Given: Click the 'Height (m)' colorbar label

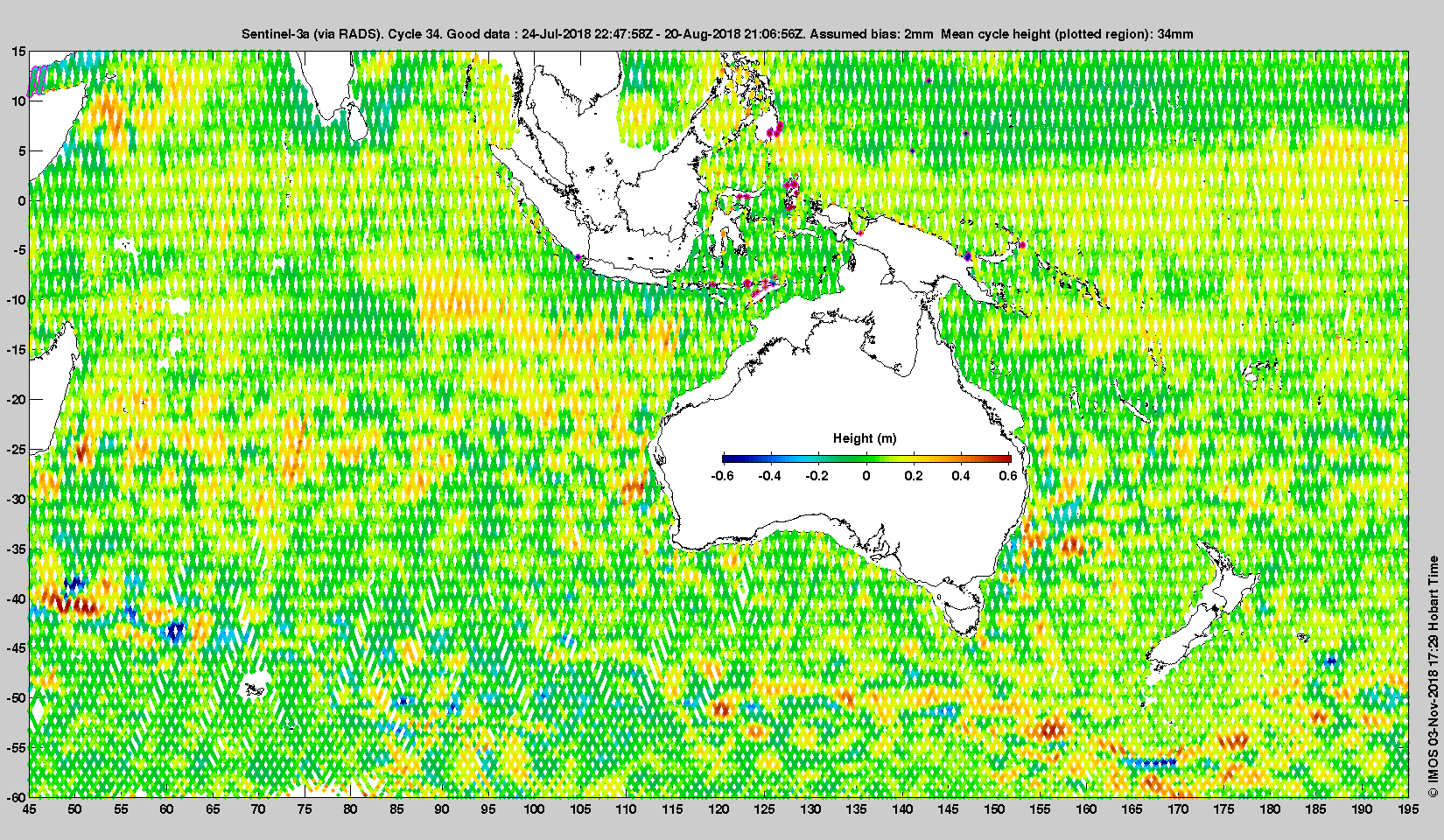Looking at the screenshot, I should (865, 438).
